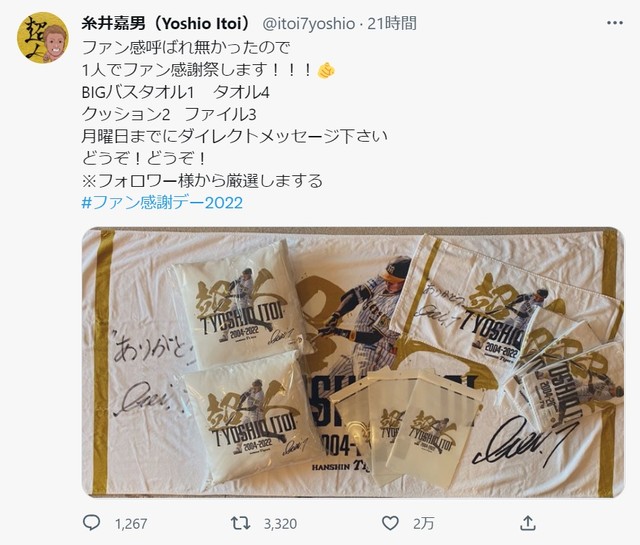Click the 3,320 retweet count
The height and width of the screenshot is (545, 640).
coord(280,523)
